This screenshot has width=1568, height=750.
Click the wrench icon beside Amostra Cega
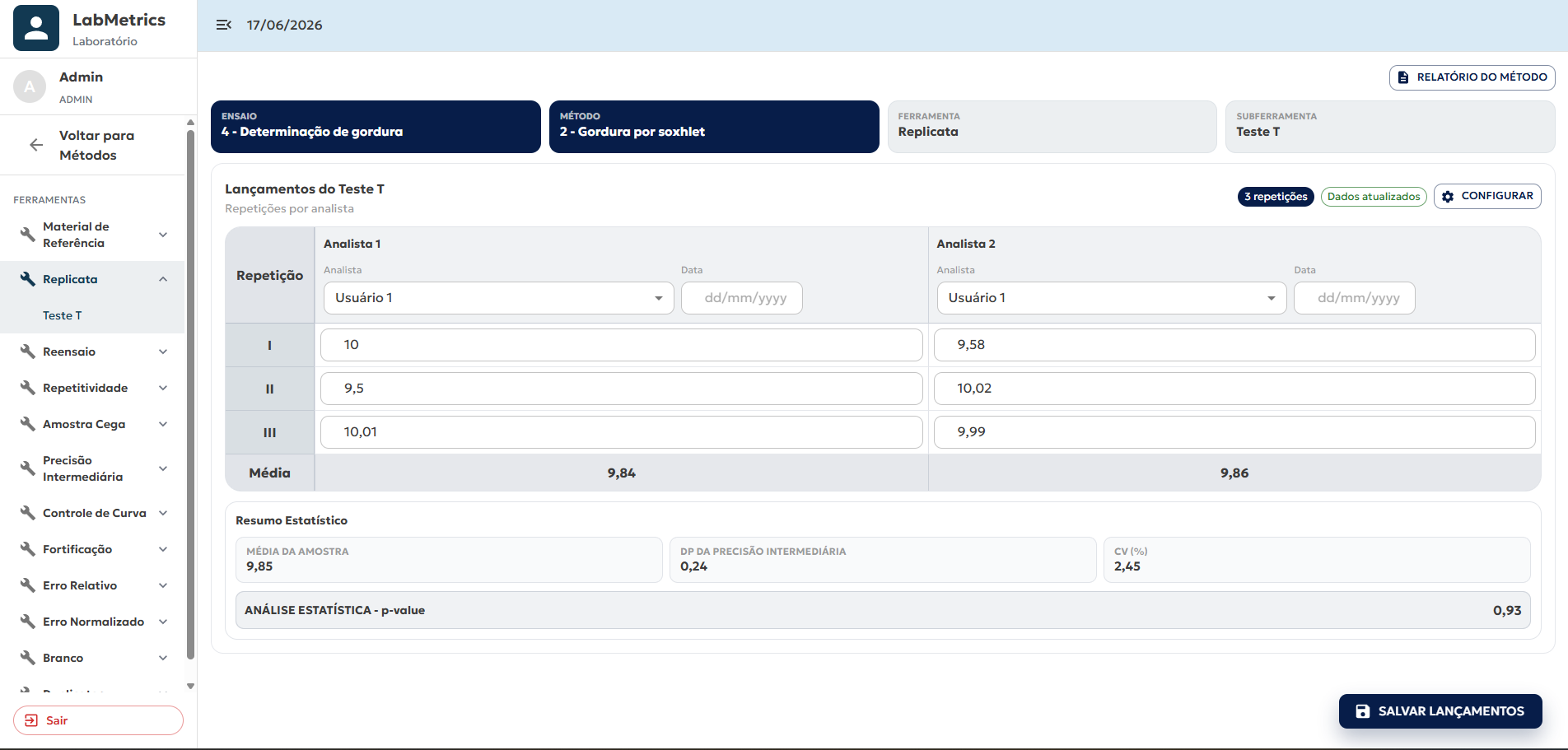click(x=28, y=424)
